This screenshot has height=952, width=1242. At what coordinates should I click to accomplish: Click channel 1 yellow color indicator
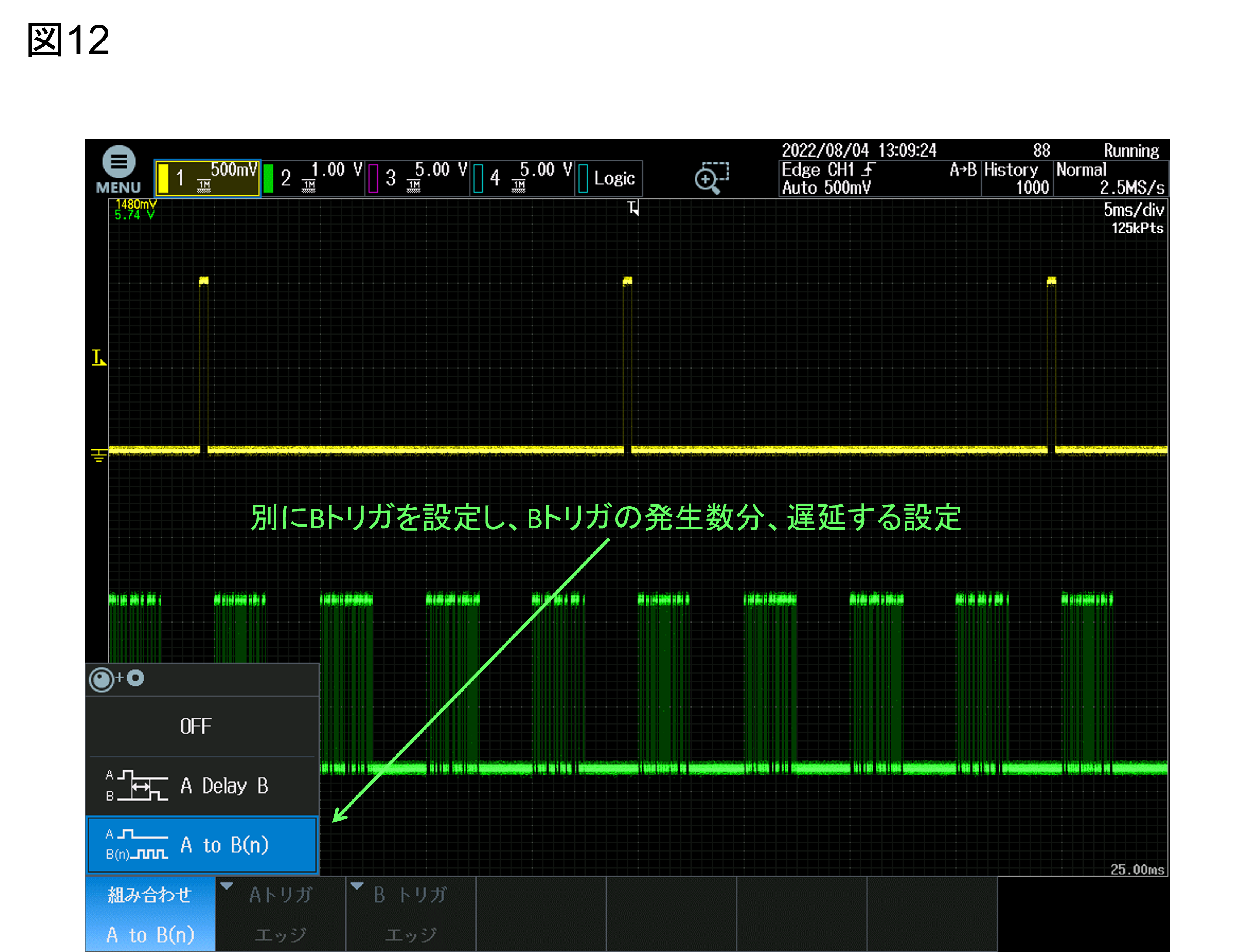[163, 178]
